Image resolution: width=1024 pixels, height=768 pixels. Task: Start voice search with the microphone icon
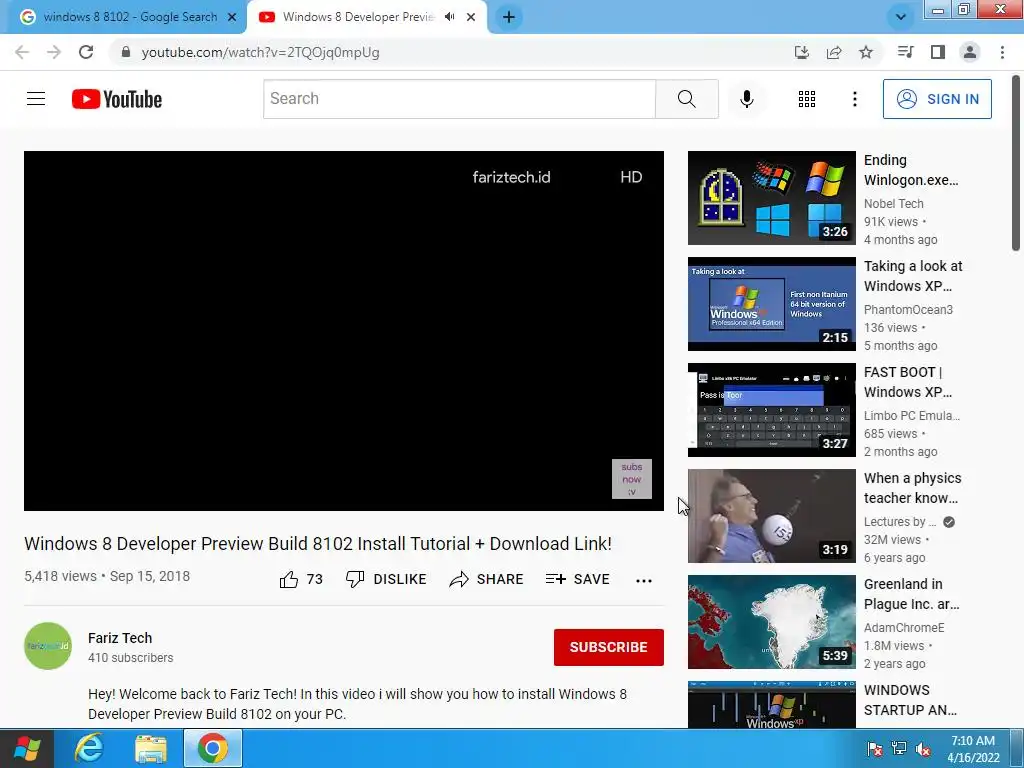[746, 99]
